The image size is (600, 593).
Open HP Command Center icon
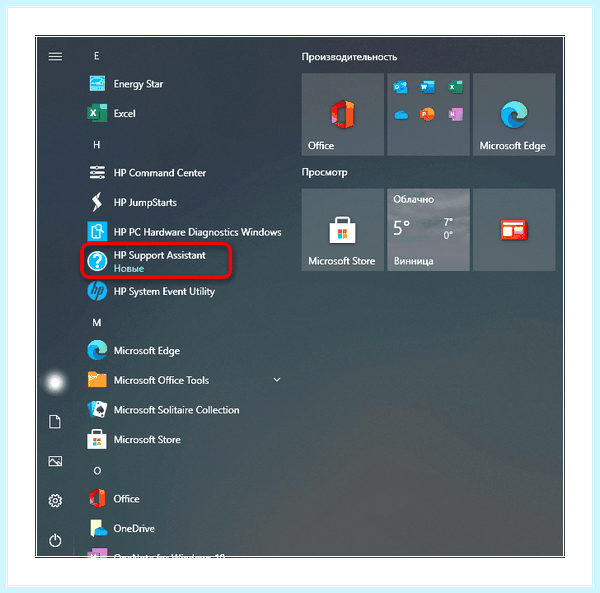(97, 173)
